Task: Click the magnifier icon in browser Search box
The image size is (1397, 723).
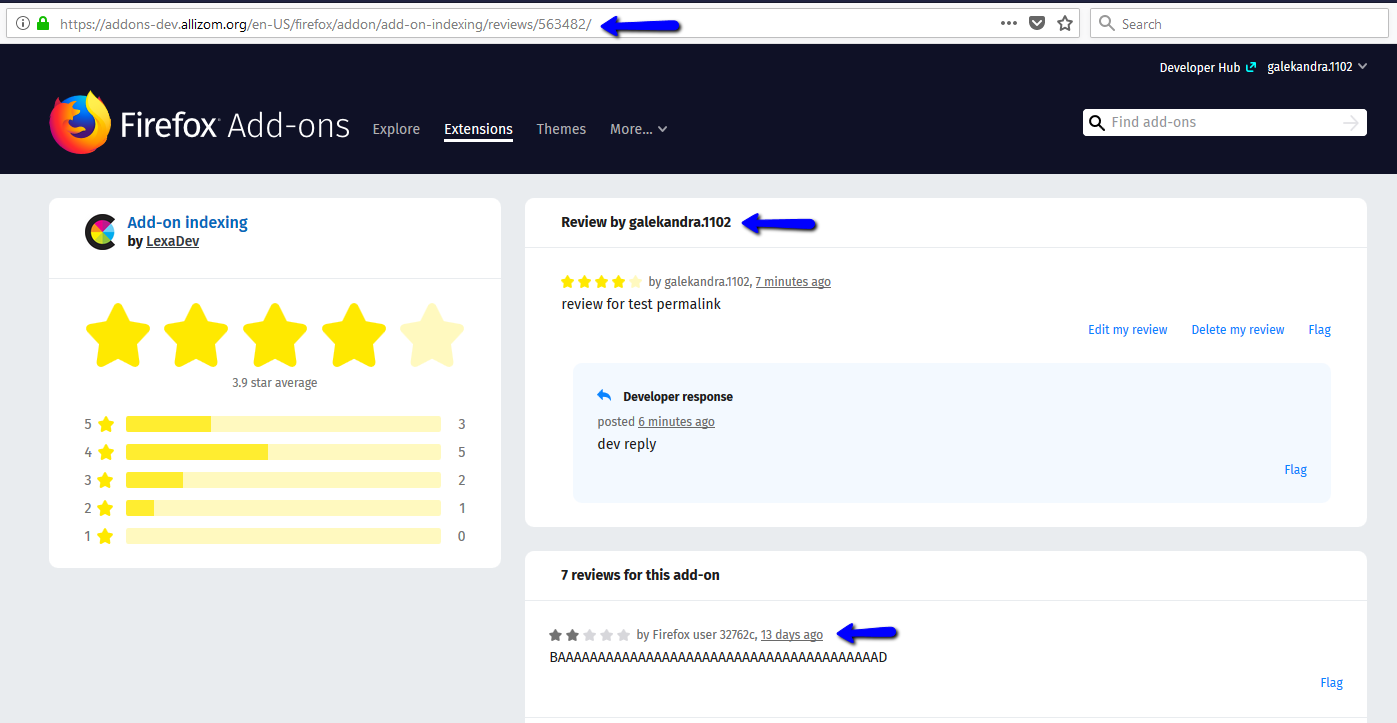Action: coord(1107,23)
